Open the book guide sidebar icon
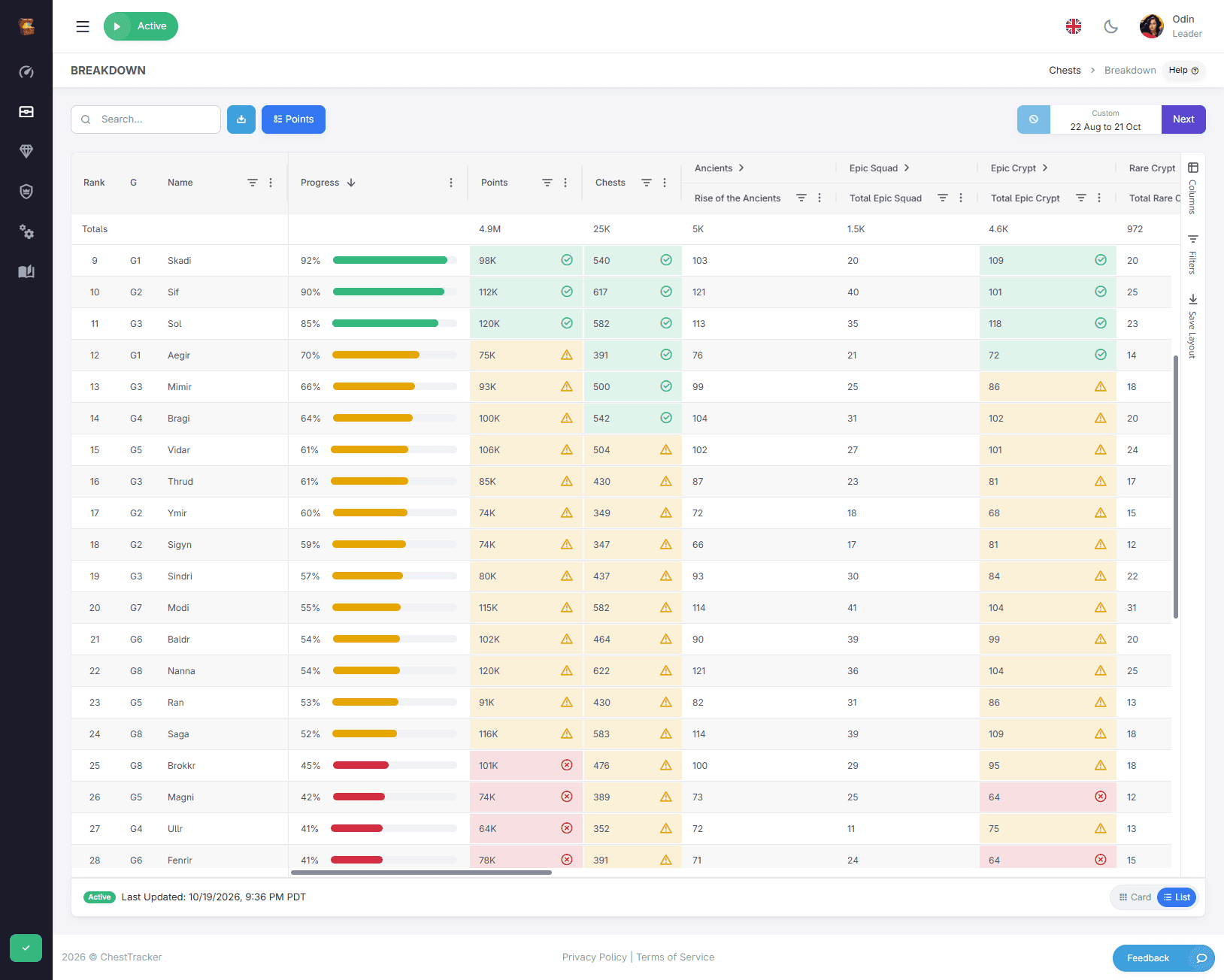Viewport: 1224px width, 980px height. [26, 271]
